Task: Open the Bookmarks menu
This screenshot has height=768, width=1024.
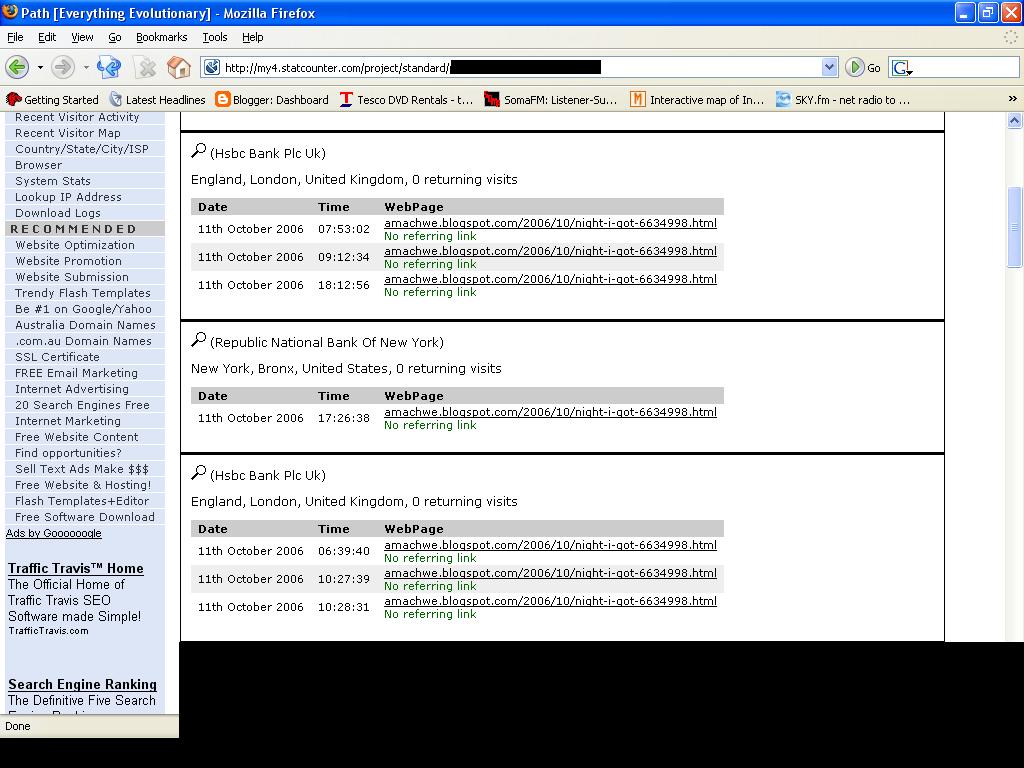Action: point(161,37)
